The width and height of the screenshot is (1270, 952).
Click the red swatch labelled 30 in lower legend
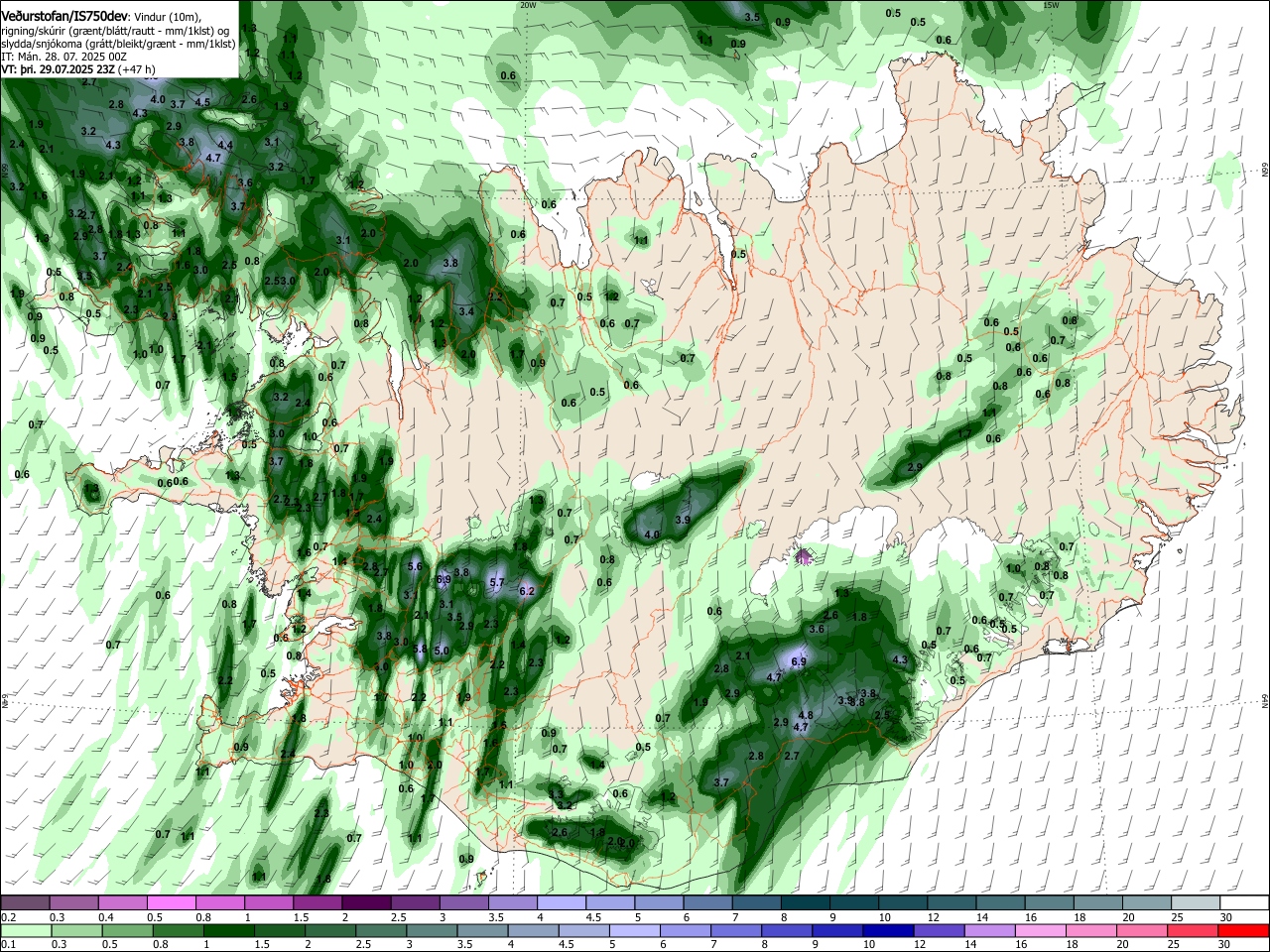pos(1242,931)
